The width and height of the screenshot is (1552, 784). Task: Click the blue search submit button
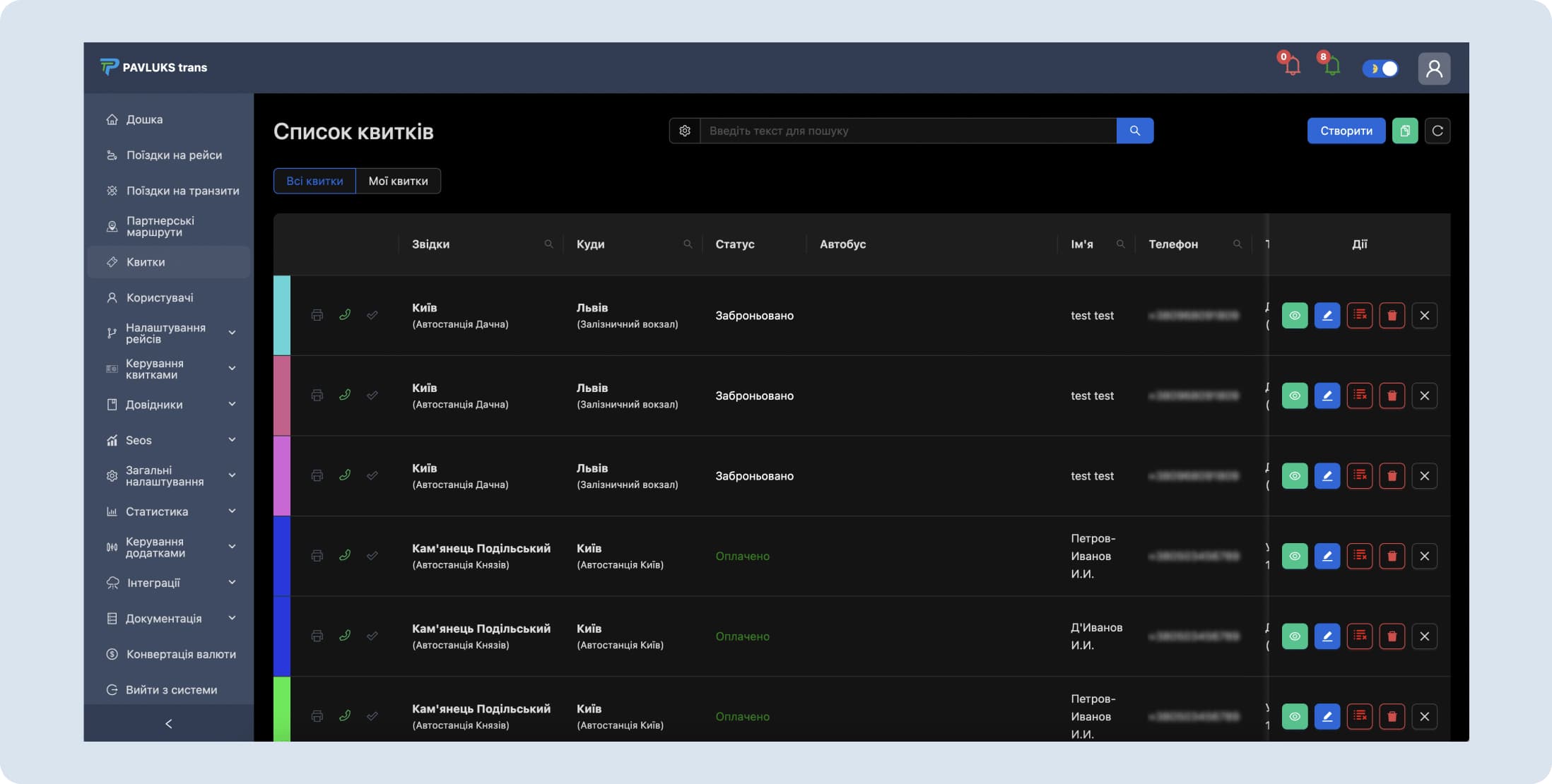[1134, 131]
